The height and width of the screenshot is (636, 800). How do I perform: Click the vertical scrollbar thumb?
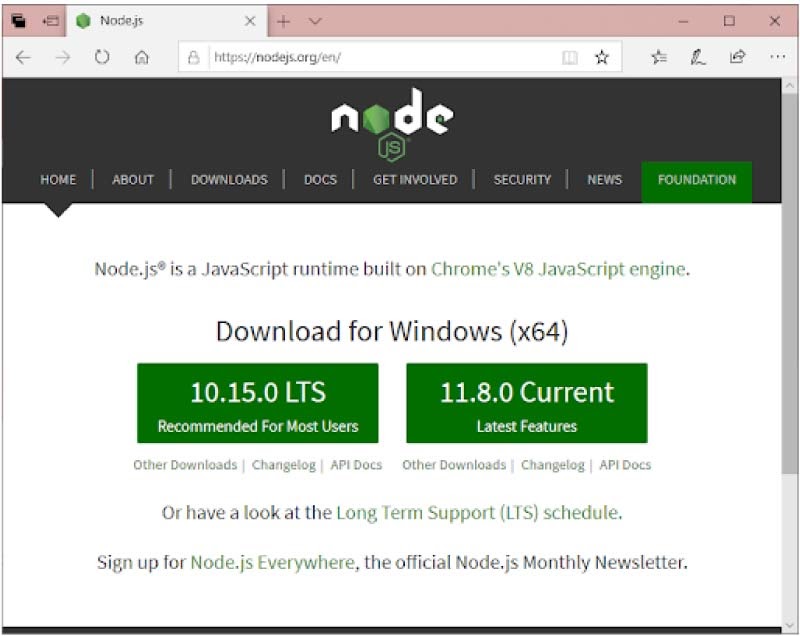pos(790,285)
